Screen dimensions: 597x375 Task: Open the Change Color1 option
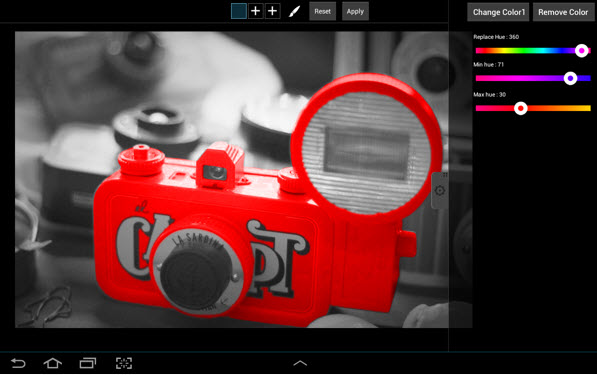click(498, 12)
